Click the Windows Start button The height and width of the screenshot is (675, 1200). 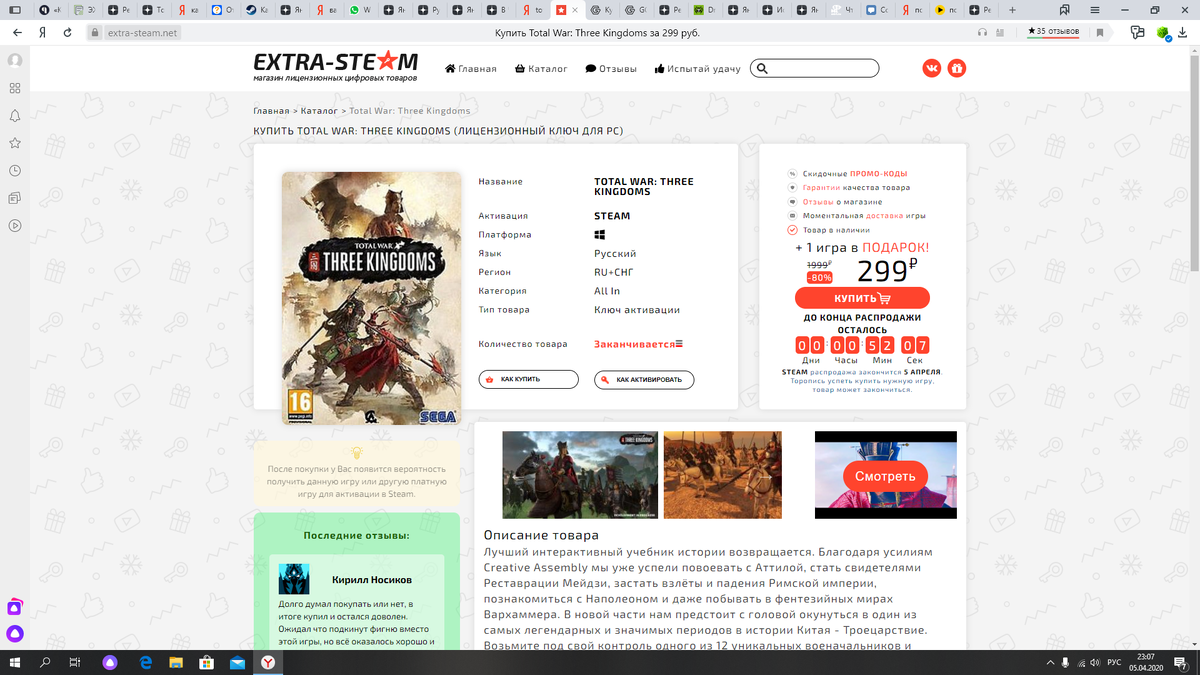point(17,662)
